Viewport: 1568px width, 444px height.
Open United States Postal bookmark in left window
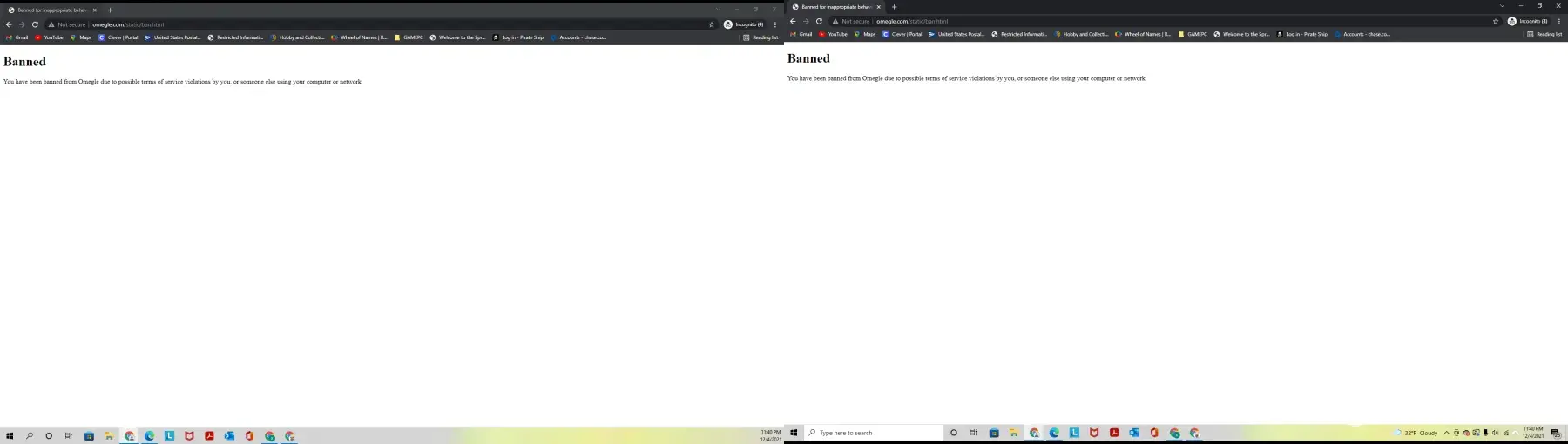[x=172, y=37]
